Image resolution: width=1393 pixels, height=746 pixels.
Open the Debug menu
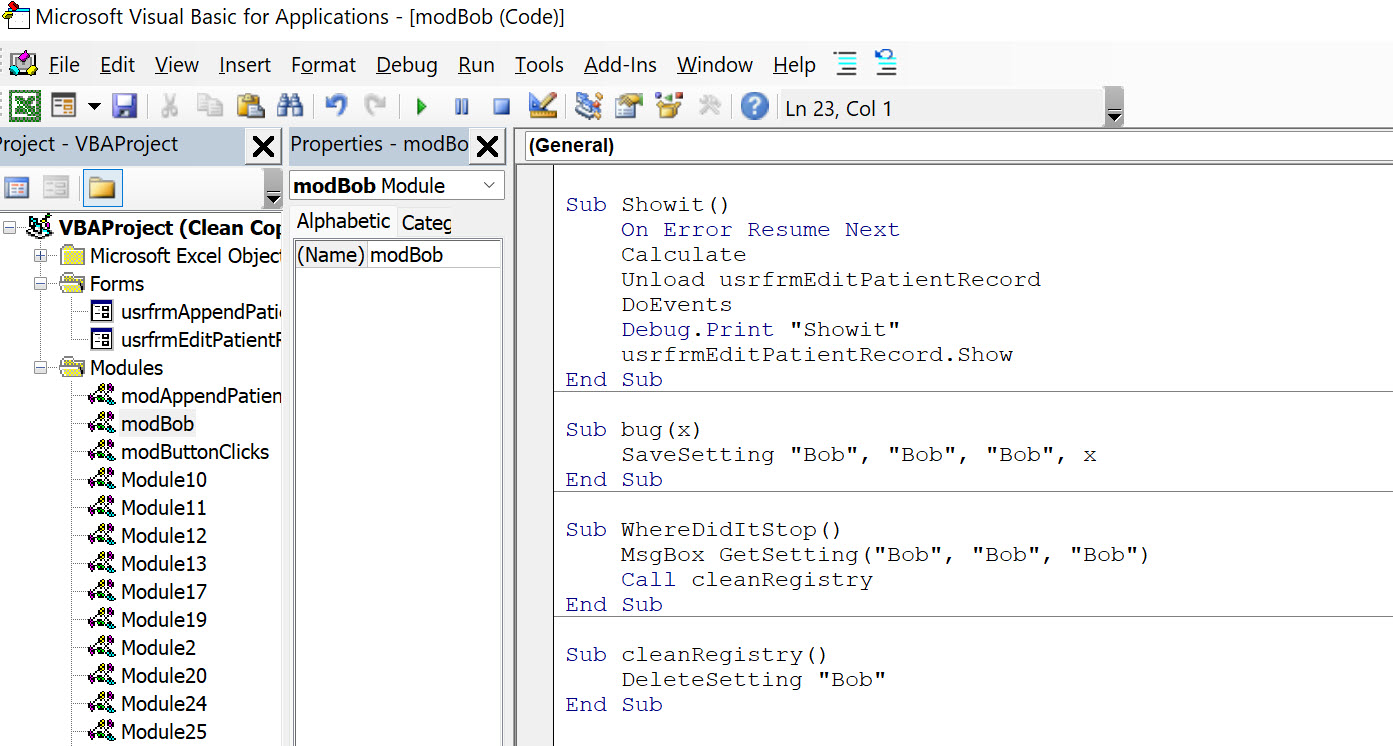pos(407,65)
